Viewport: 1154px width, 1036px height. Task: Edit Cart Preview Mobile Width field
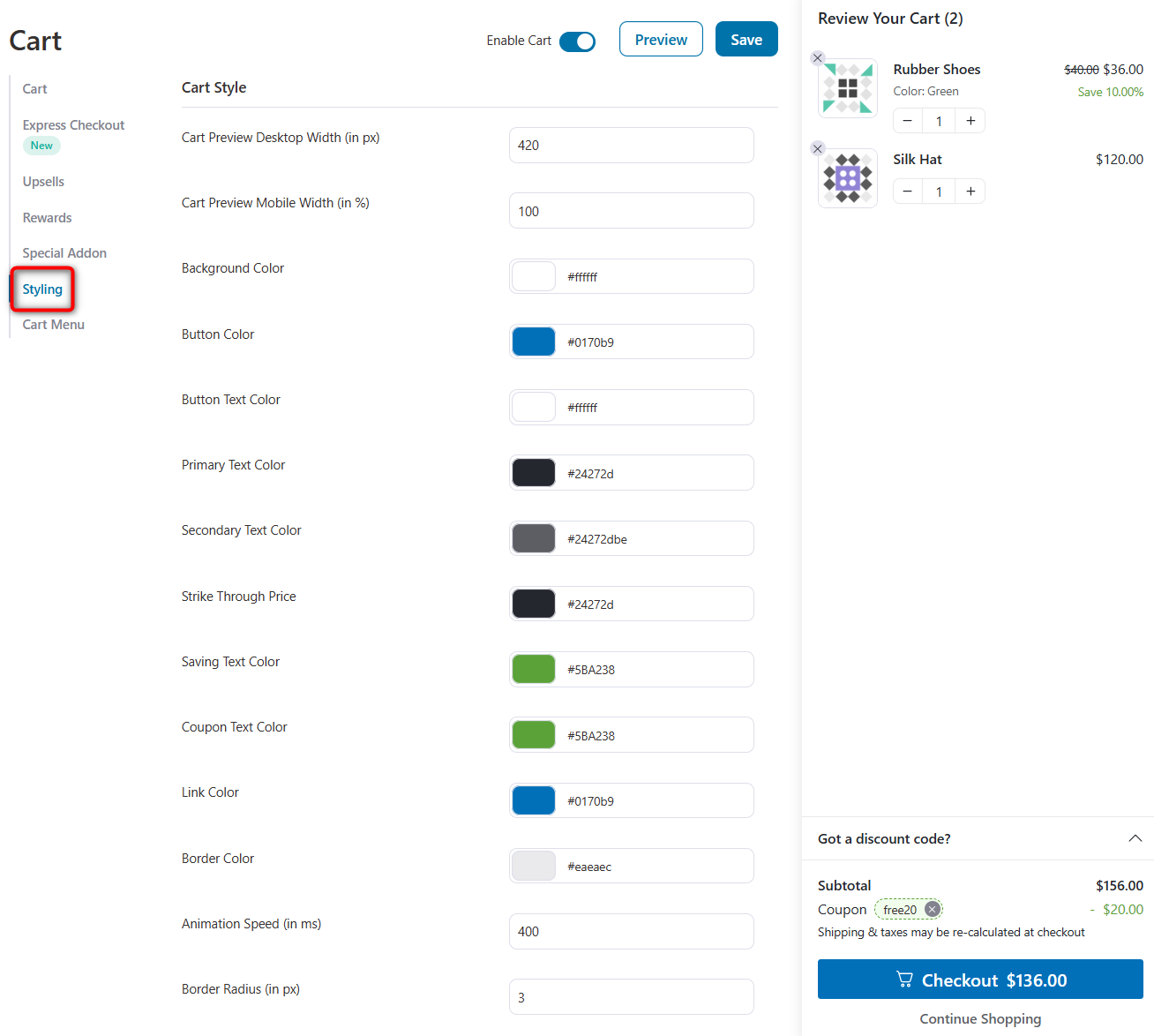632,211
